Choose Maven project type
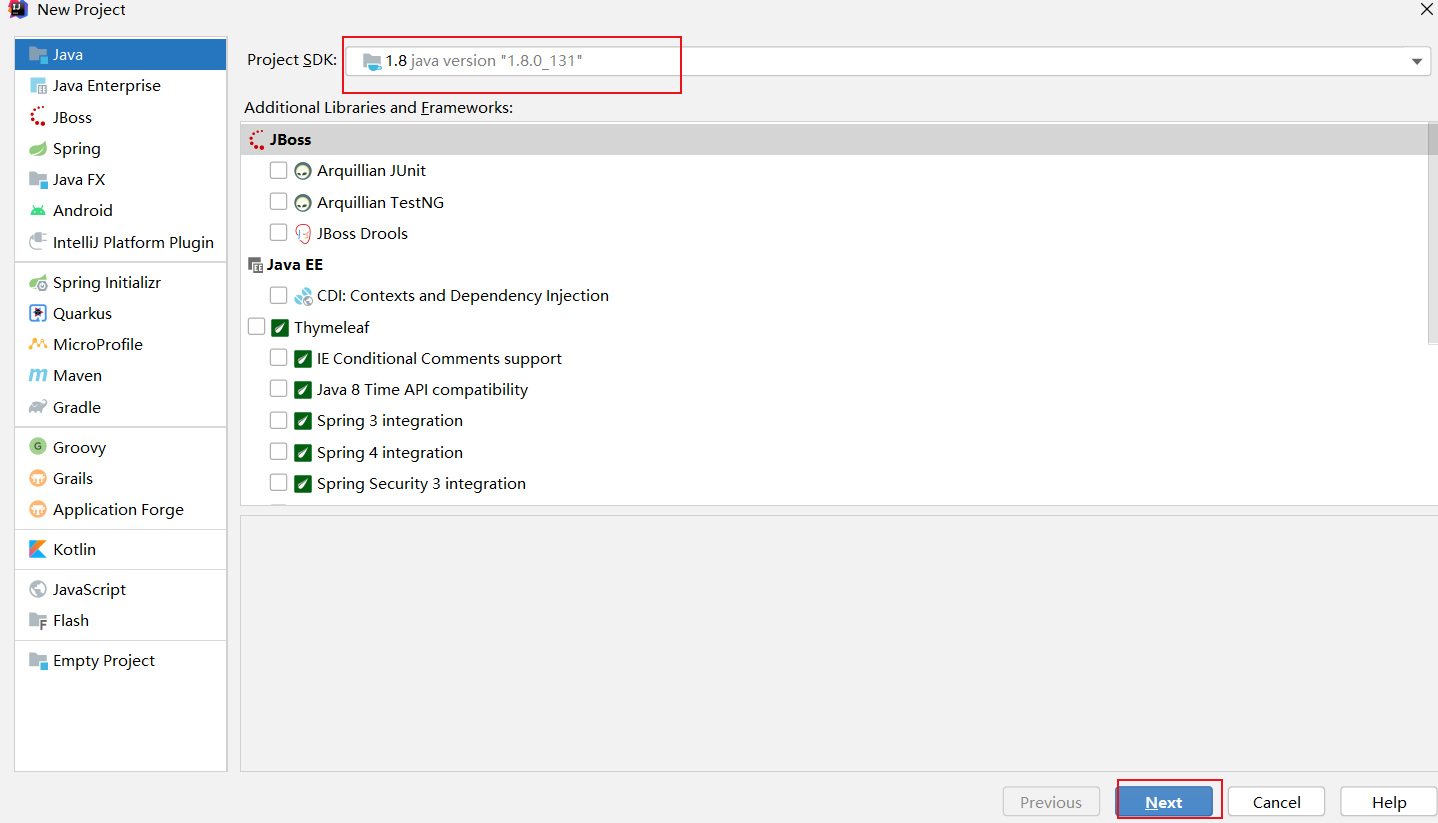Screen dimensions: 1438x823 120,375
